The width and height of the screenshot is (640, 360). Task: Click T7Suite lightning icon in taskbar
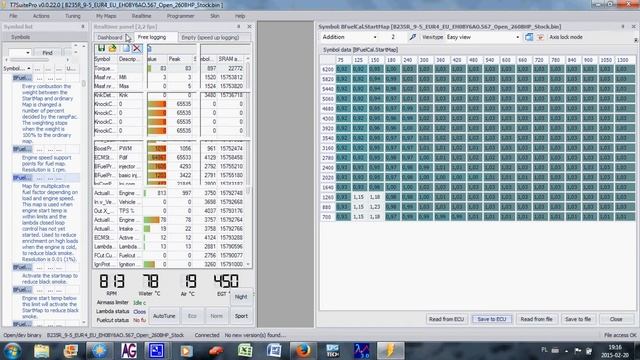click(390, 351)
